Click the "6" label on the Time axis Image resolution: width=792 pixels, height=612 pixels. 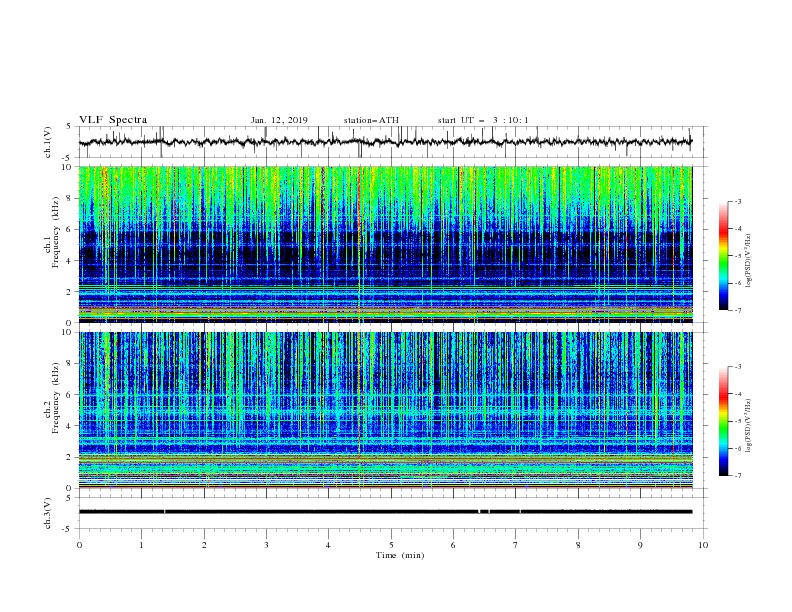click(453, 545)
